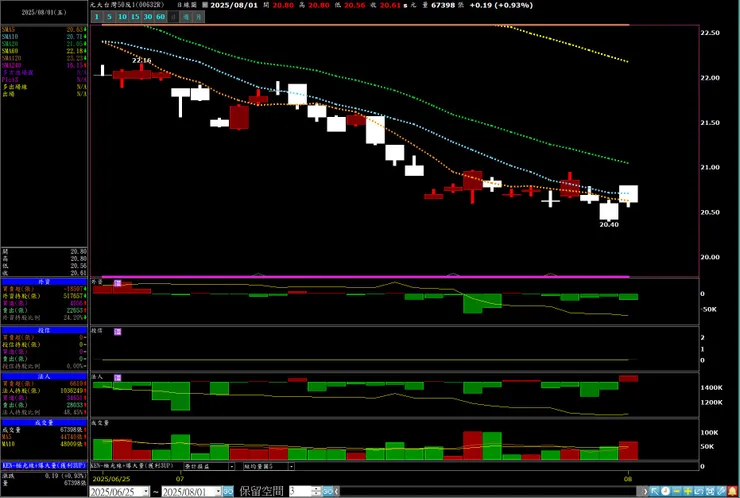Click the GO button beside 保留空間 field
The width and height of the screenshot is (740, 498).
click(328, 492)
